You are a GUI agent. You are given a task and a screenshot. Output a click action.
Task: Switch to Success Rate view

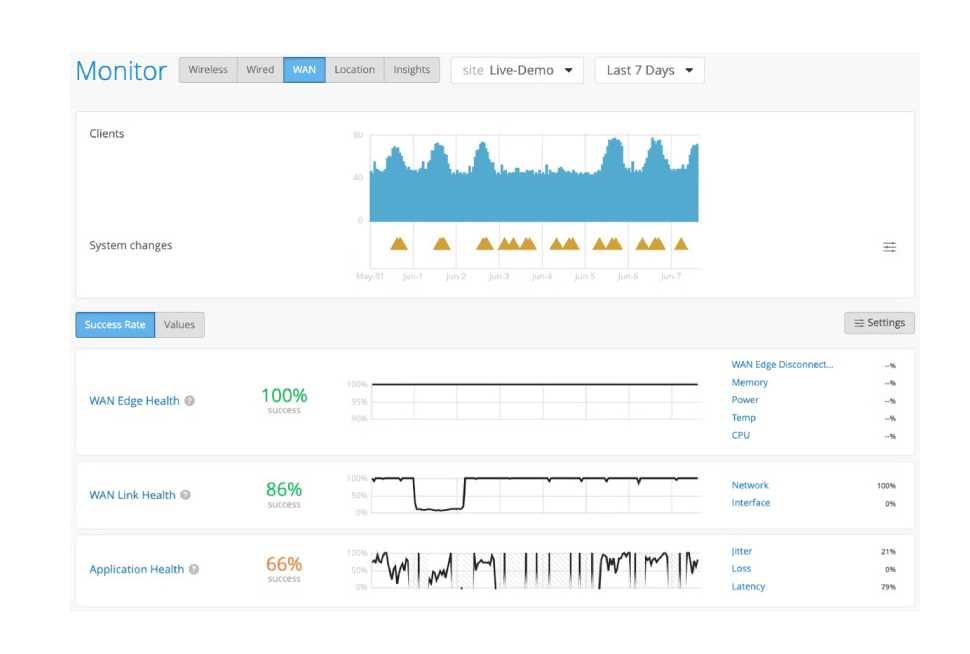tap(115, 325)
